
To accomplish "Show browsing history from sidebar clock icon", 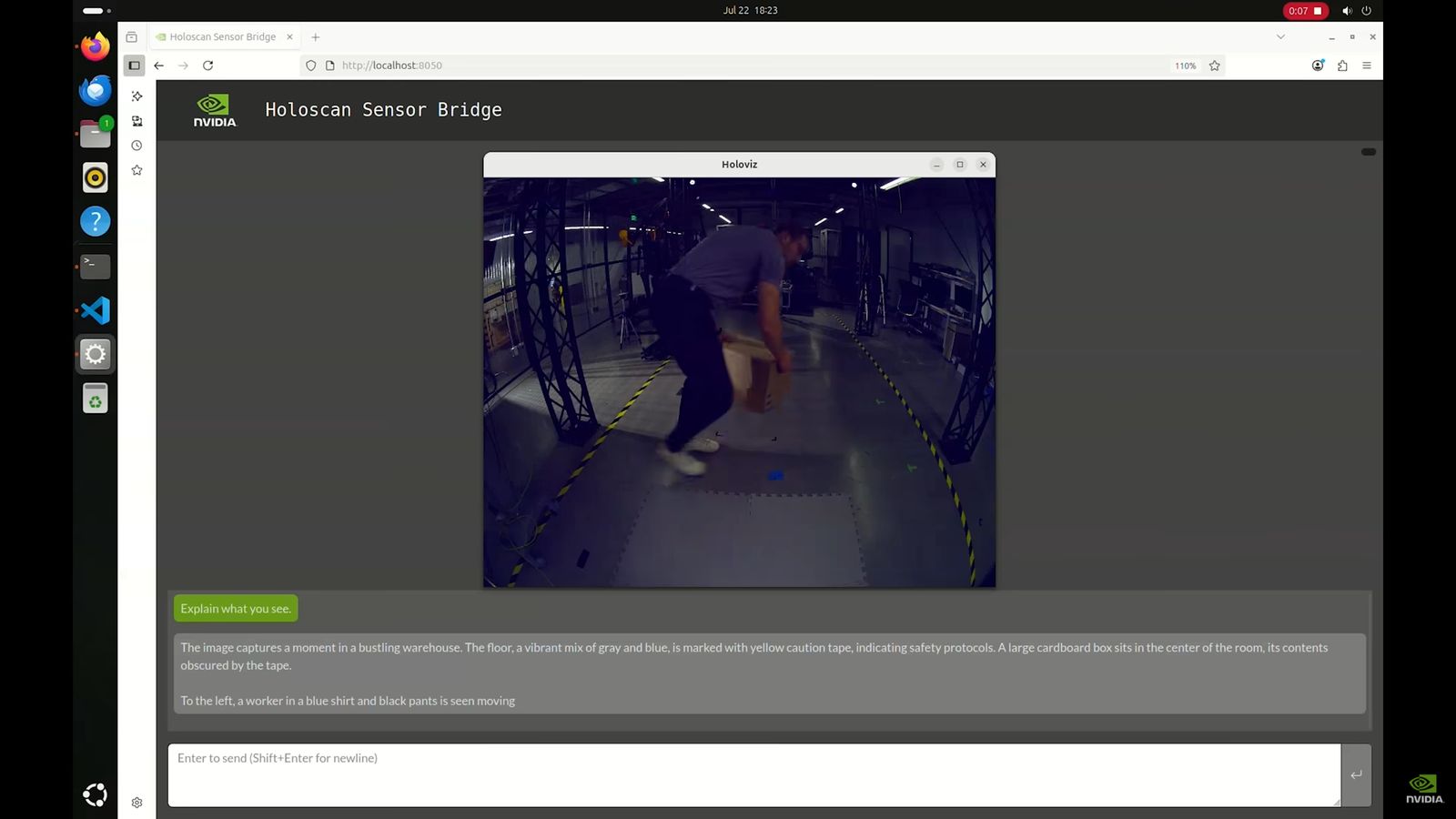I will coord(136,146).
